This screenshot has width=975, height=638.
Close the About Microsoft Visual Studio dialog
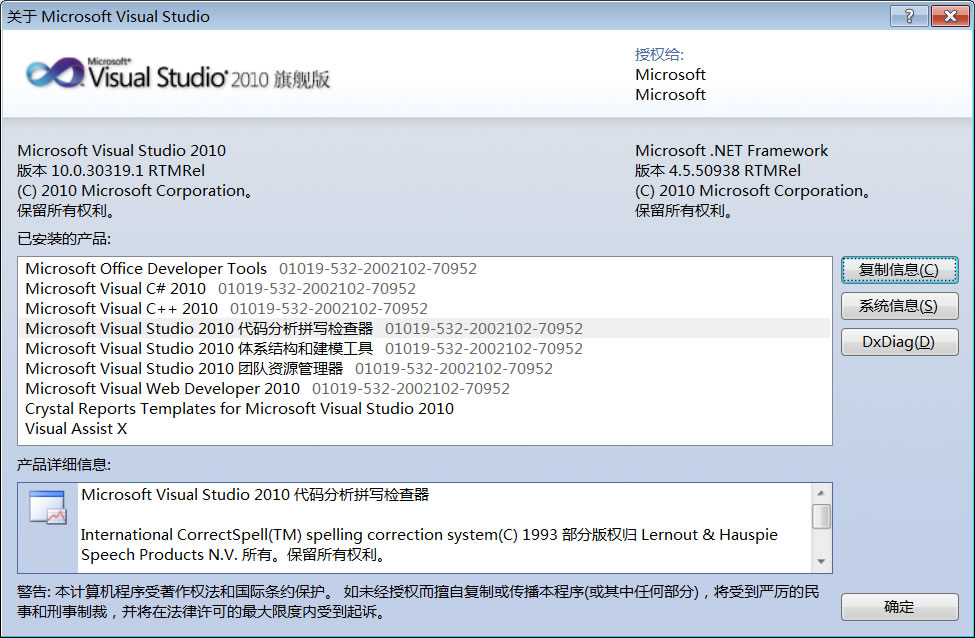pos(950,16)
